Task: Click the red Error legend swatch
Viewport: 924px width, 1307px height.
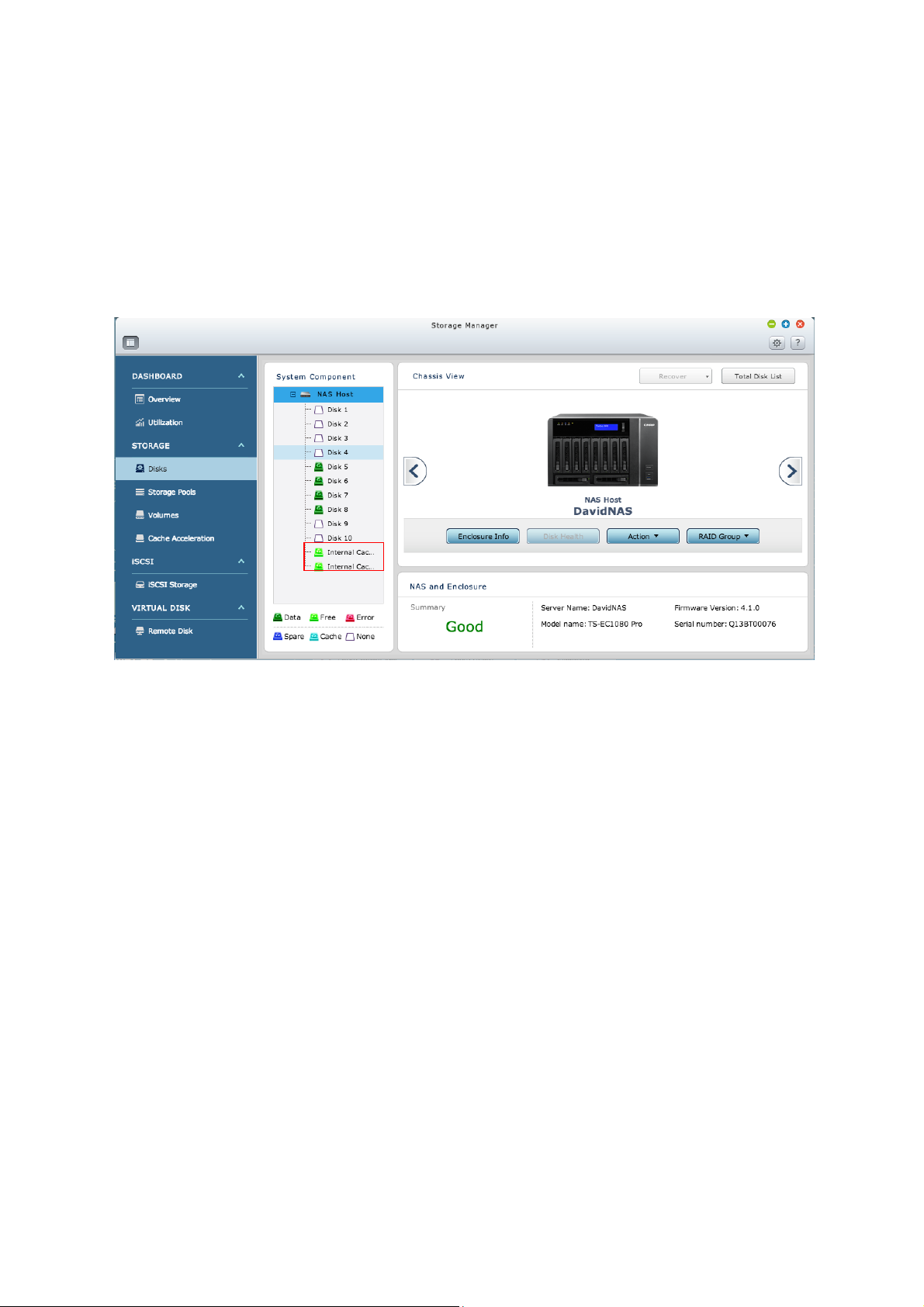Action: (x=350, y=617)
